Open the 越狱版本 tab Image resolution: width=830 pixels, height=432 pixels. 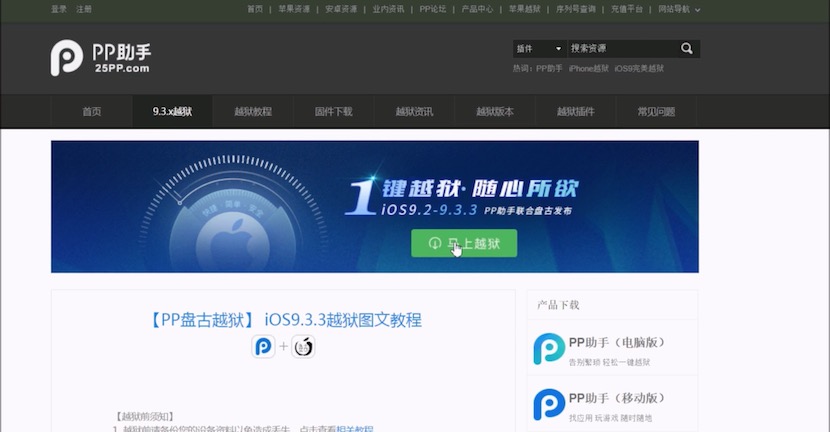pos(495,112)
